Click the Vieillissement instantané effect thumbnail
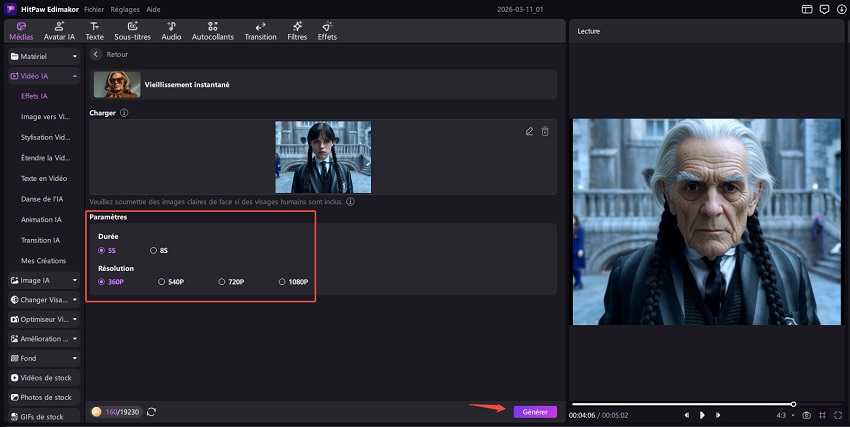This screenshot has height=427, width=850. pos(117,85)
